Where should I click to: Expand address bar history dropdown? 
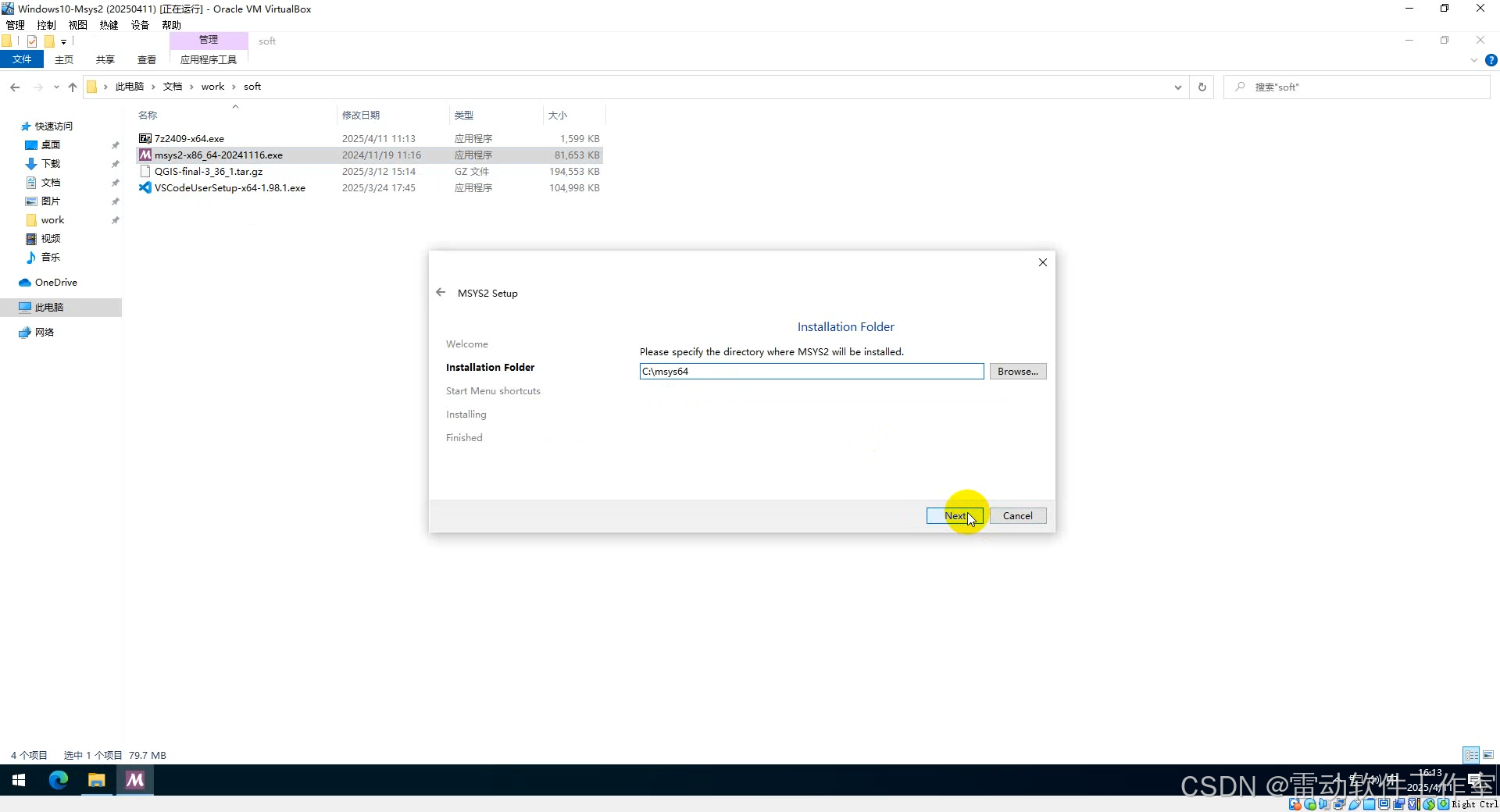pyautogui.click(x=1177, y=87)
